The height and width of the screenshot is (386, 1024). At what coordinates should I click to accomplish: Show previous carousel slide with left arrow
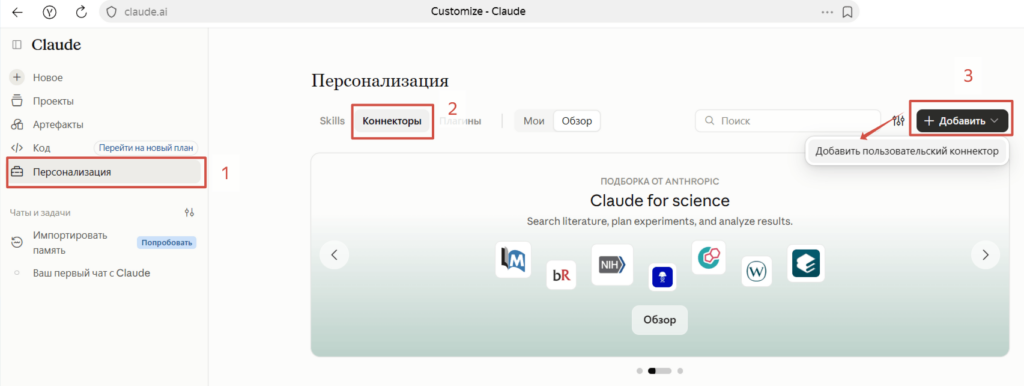(x=334, y=255)
